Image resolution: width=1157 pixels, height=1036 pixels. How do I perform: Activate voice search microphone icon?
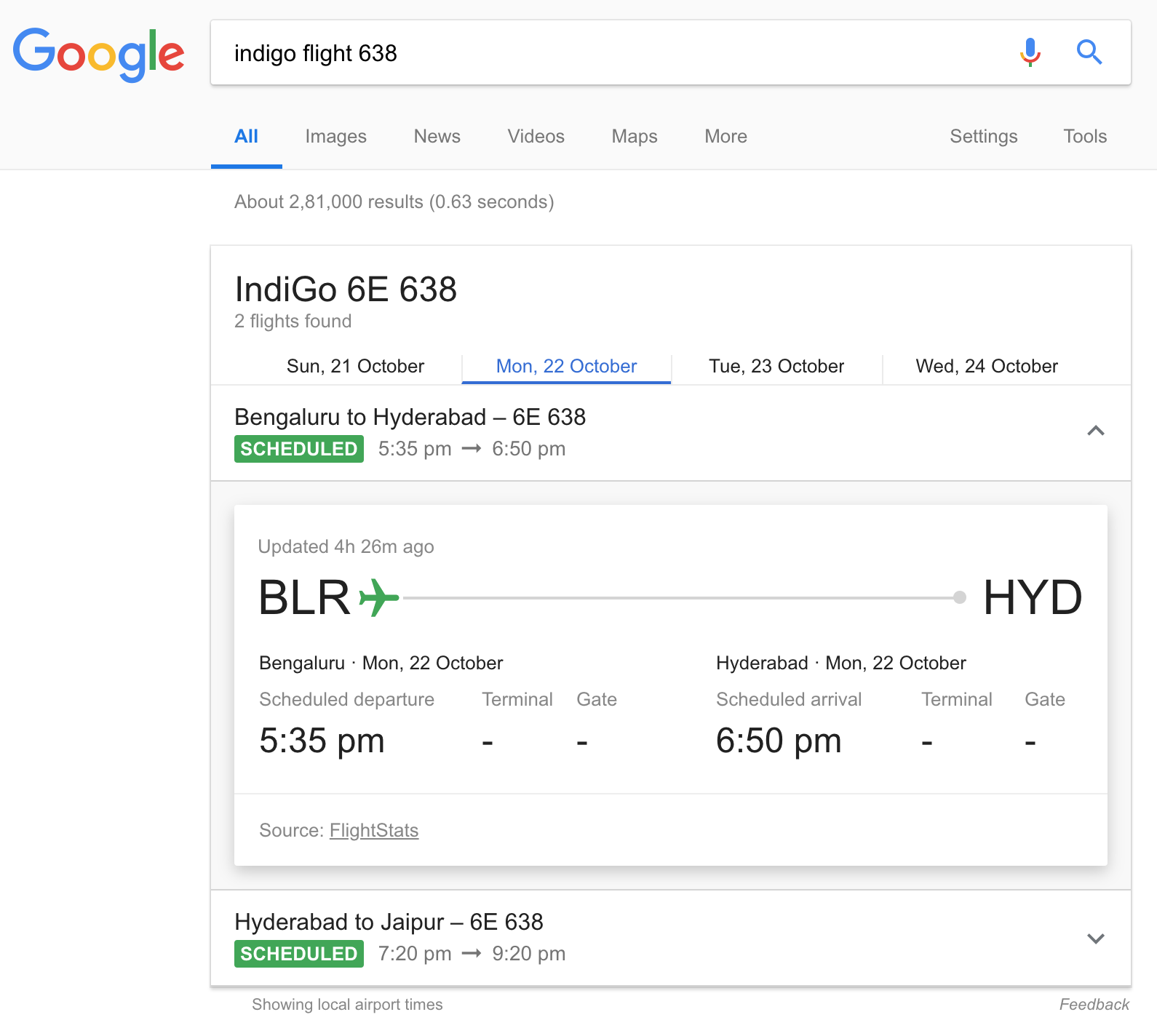coord(1030,52)
